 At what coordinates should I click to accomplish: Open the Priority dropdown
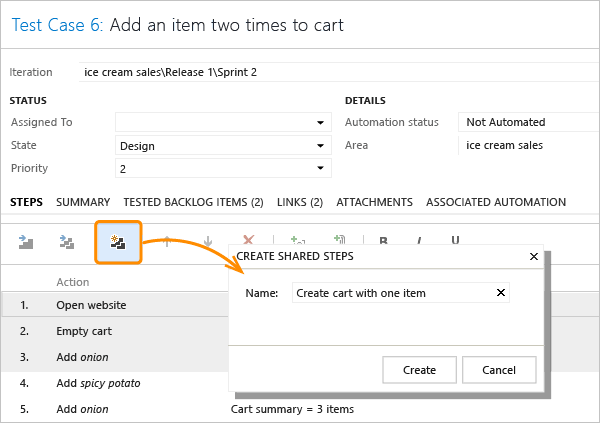(321, 169)
